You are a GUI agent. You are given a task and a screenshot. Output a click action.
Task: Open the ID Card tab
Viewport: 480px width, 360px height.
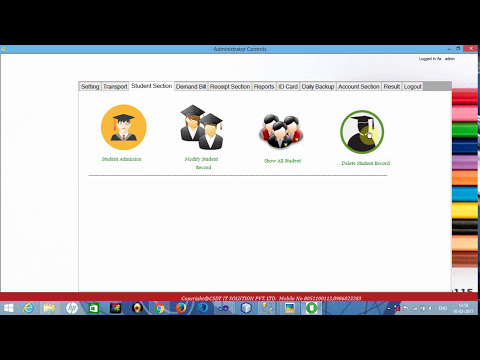click(288, 87)
